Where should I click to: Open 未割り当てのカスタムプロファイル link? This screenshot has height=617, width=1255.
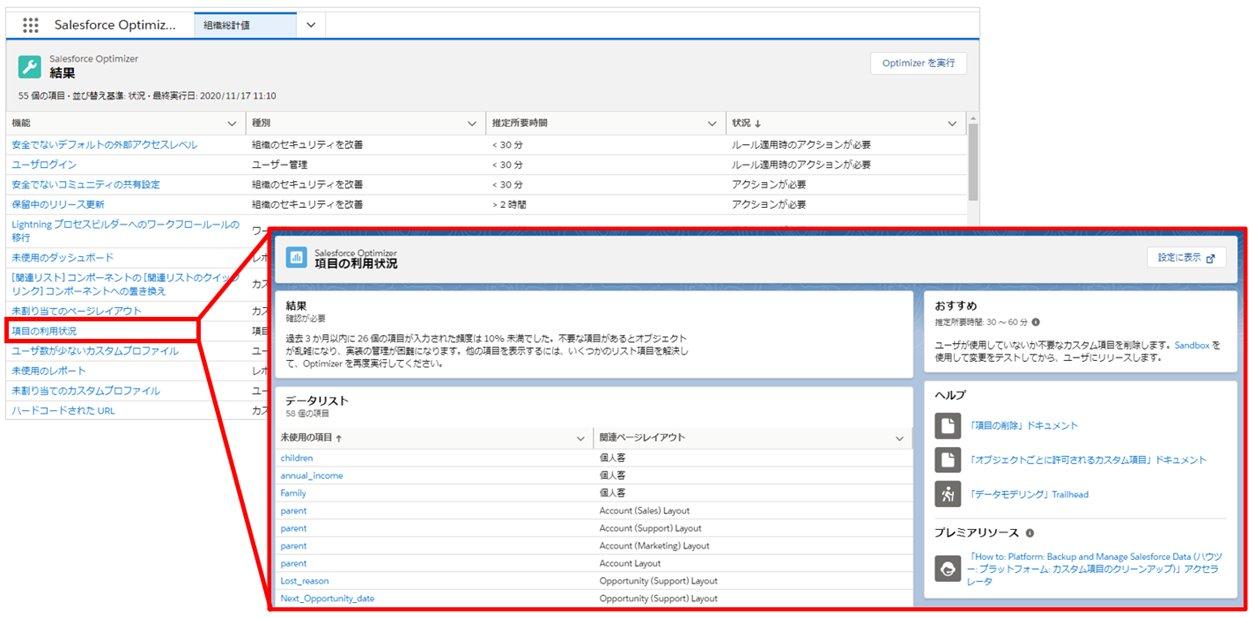[86, 391]
